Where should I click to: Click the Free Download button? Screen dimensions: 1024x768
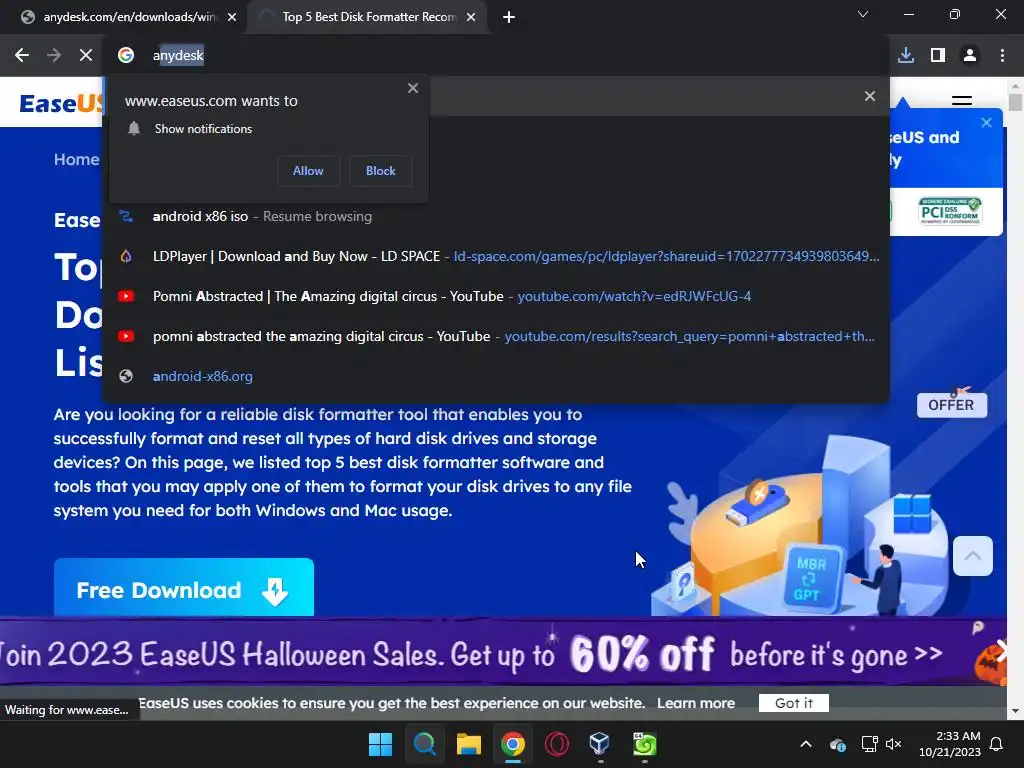[x=184, y=587]
